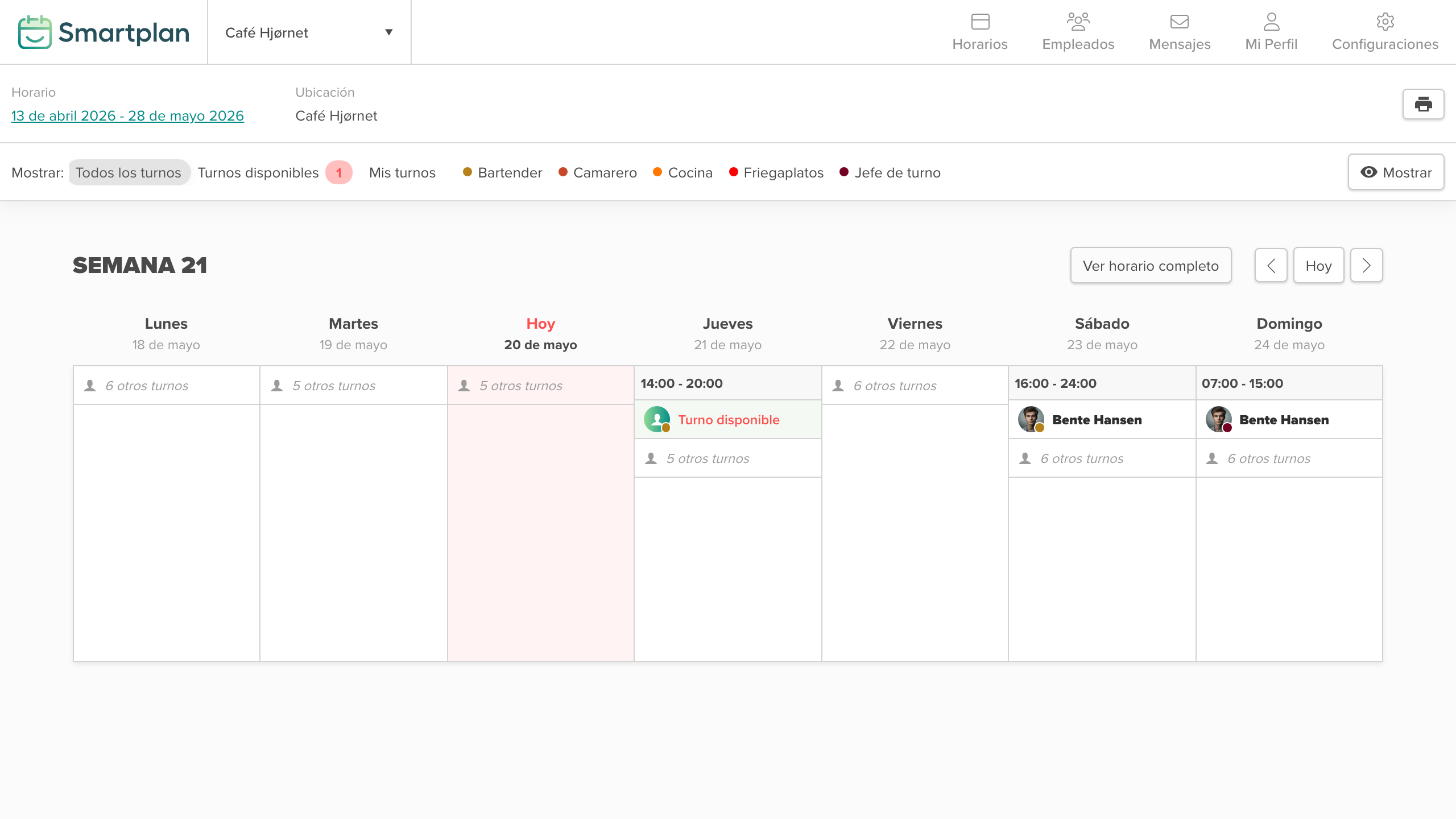This screenshot has height=819, width=1456.
Task: Go to previous week with left chevron
Action: [1271, 266]
